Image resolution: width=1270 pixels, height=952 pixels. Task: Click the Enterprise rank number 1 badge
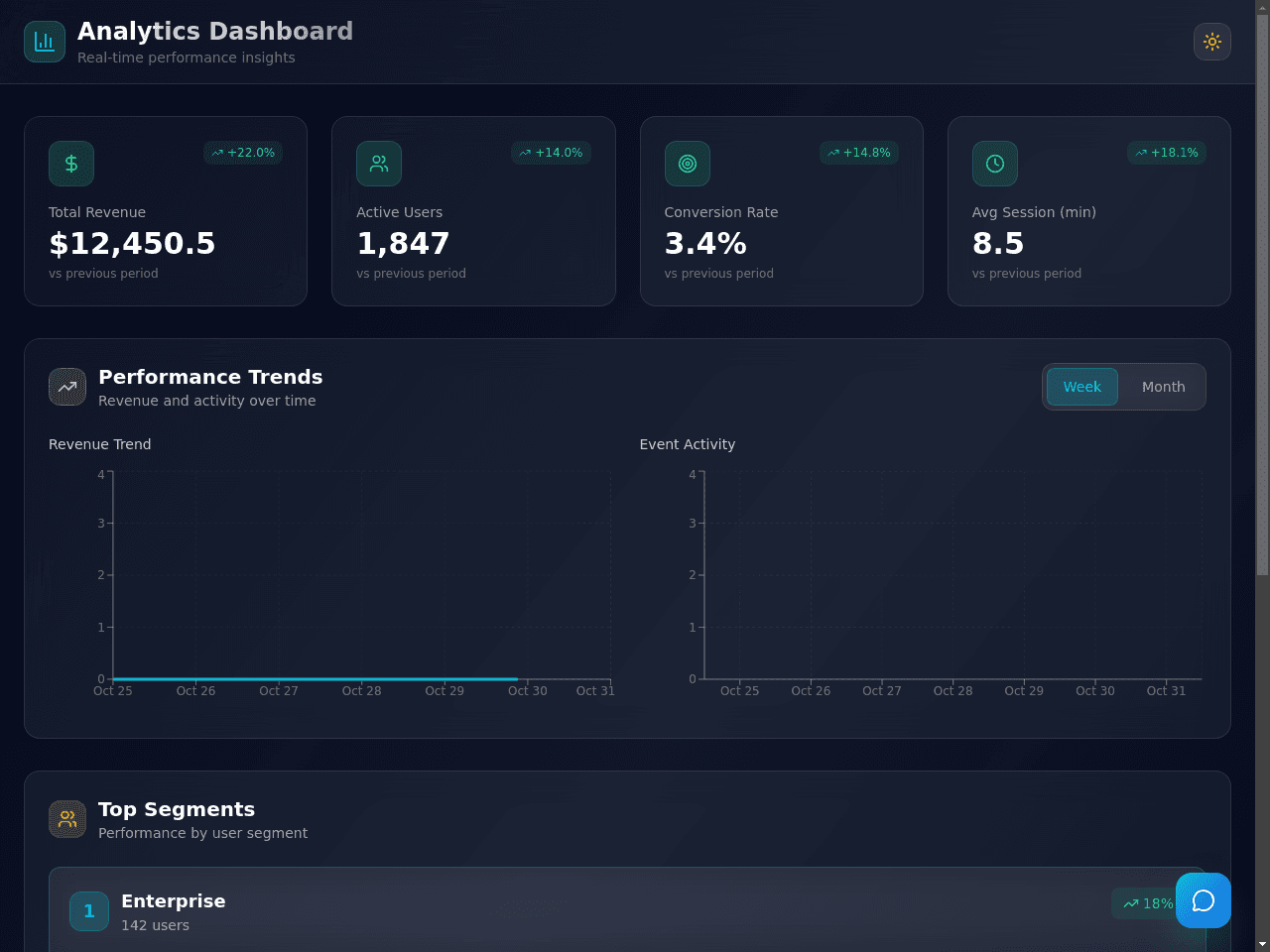point(89,911)
